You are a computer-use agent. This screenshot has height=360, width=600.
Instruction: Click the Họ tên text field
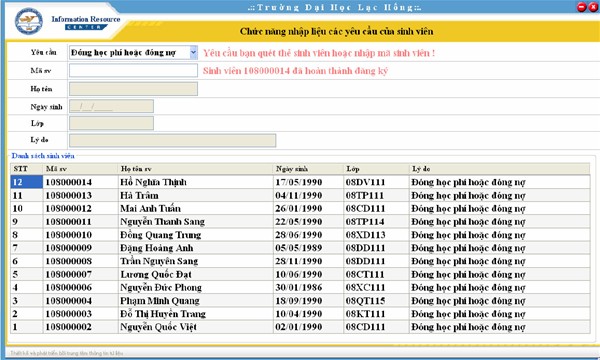(x=133, y=89)
